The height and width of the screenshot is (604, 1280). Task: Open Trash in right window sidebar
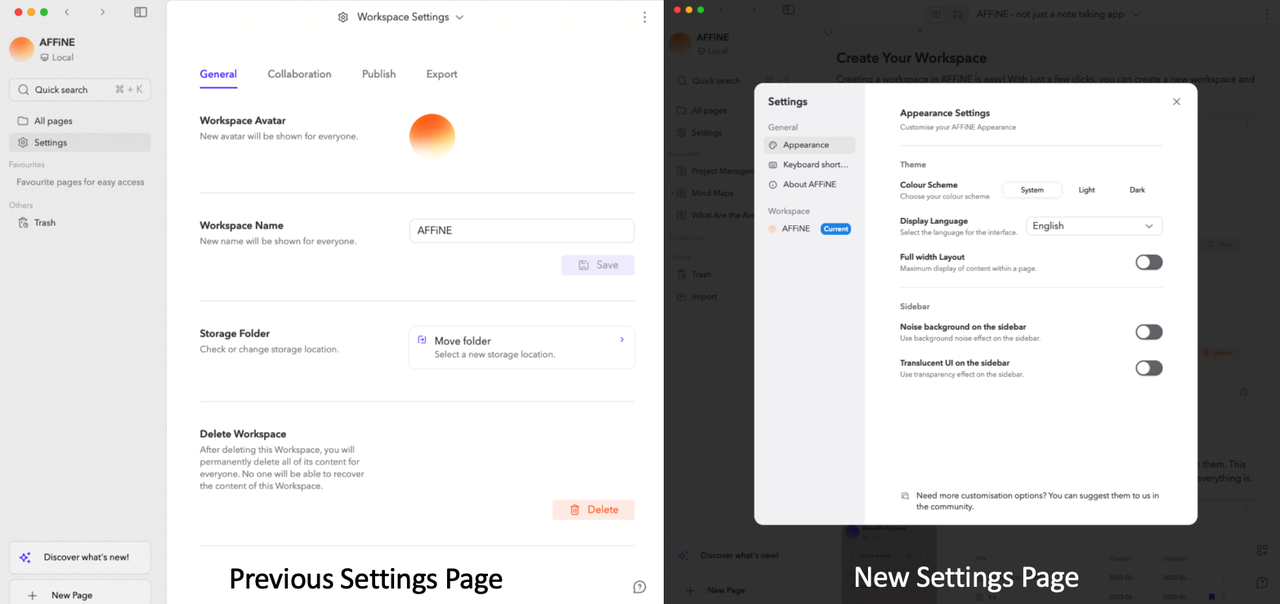point(701,274)
